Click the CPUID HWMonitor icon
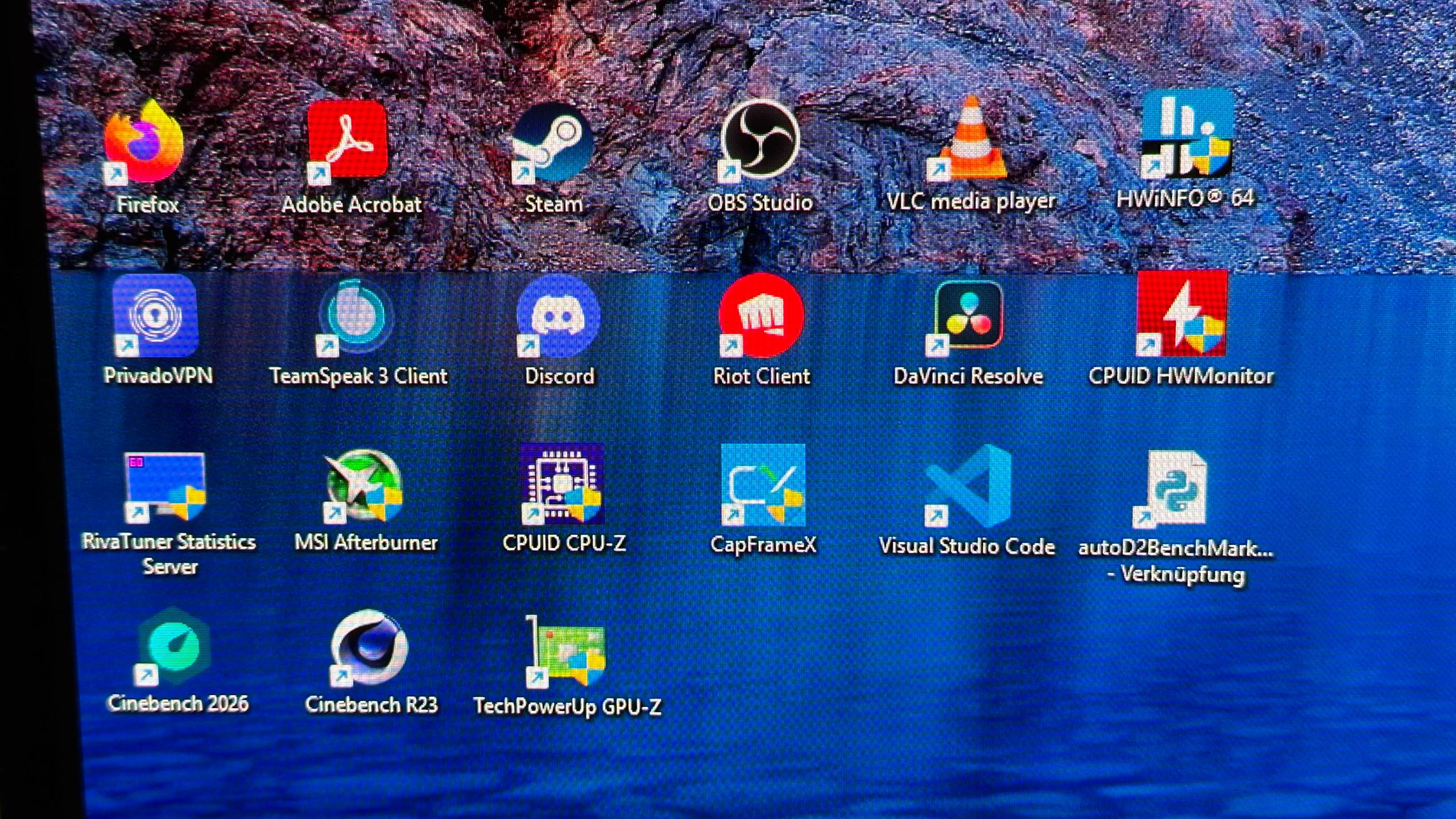 [1181, 314]
